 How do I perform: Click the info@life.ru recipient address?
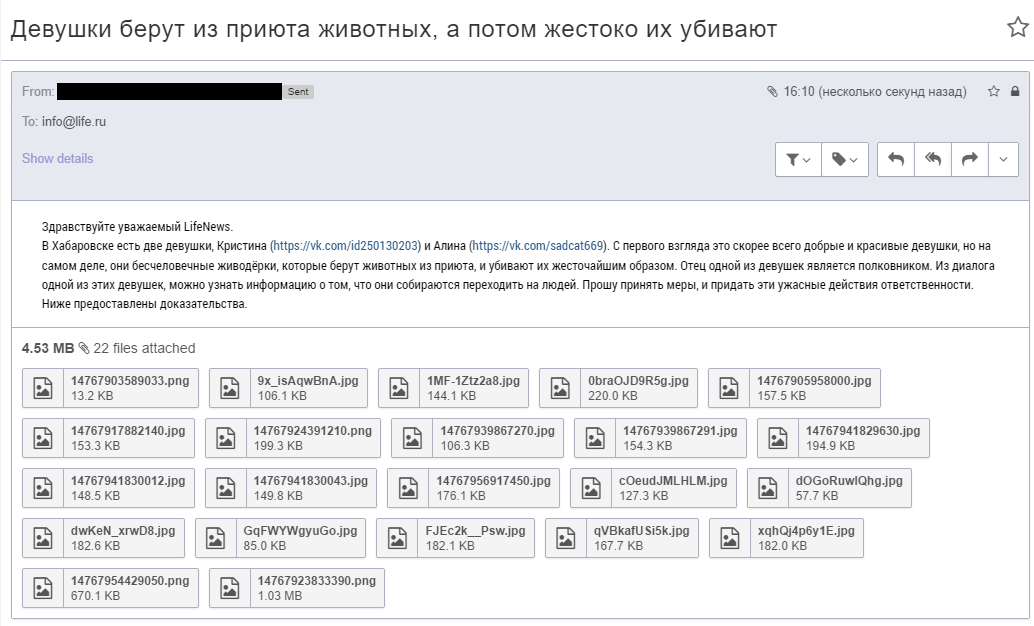pyautogui.click(x=74, y=121)
